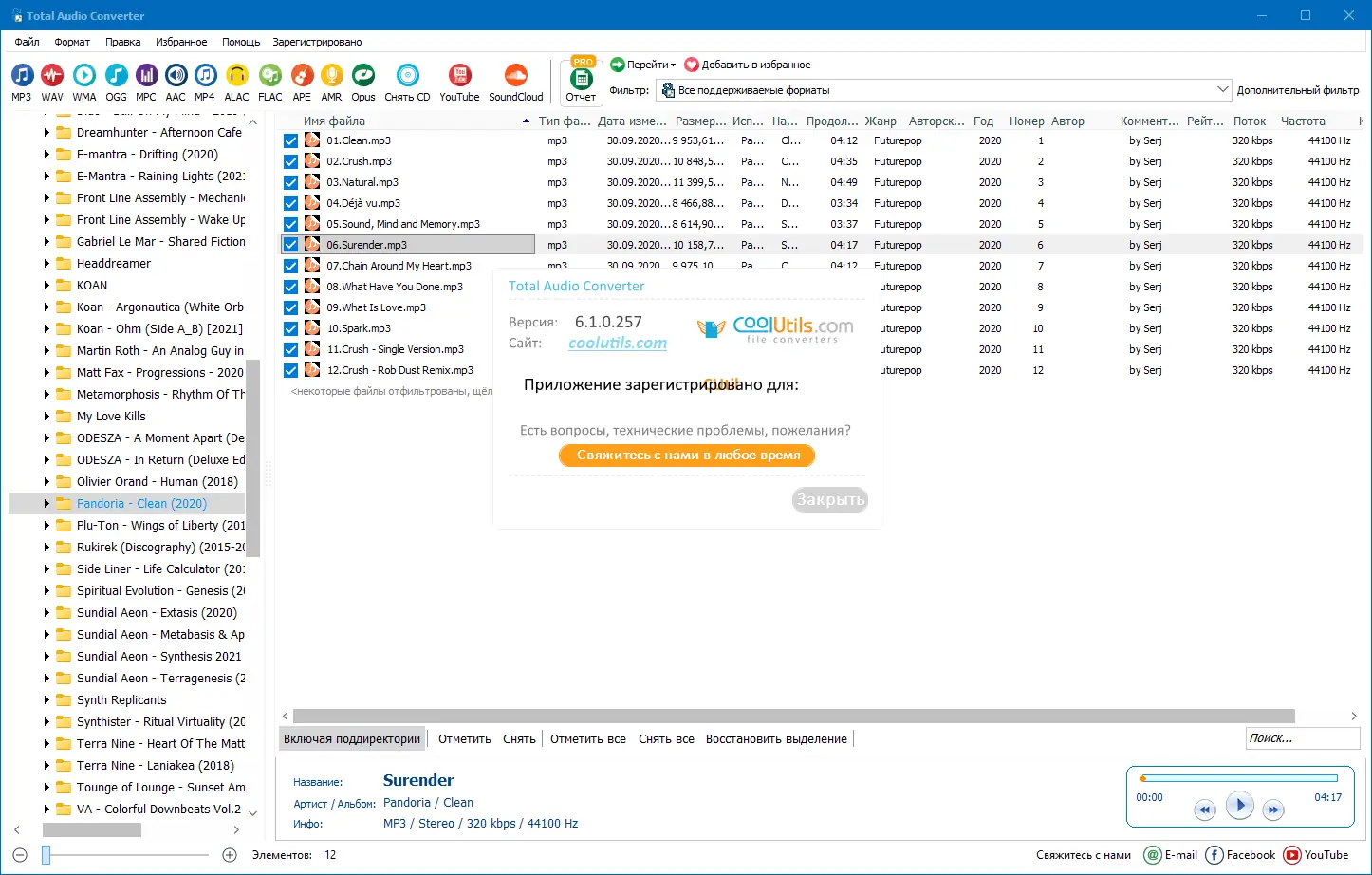1372x875 pixels.
Task: Expand the Dreamhunter - Afternoon Cafe folder
Action: point(46,133)
